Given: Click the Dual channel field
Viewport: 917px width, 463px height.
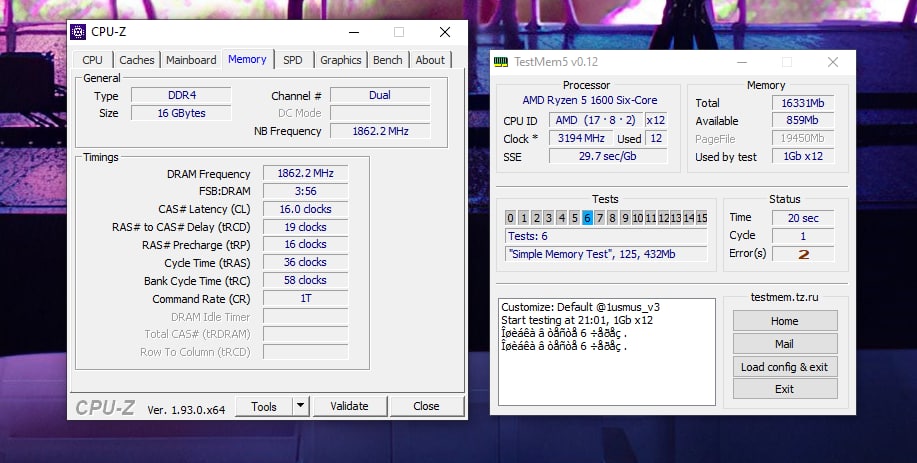Looking at the screenshot, I should 380,95.
